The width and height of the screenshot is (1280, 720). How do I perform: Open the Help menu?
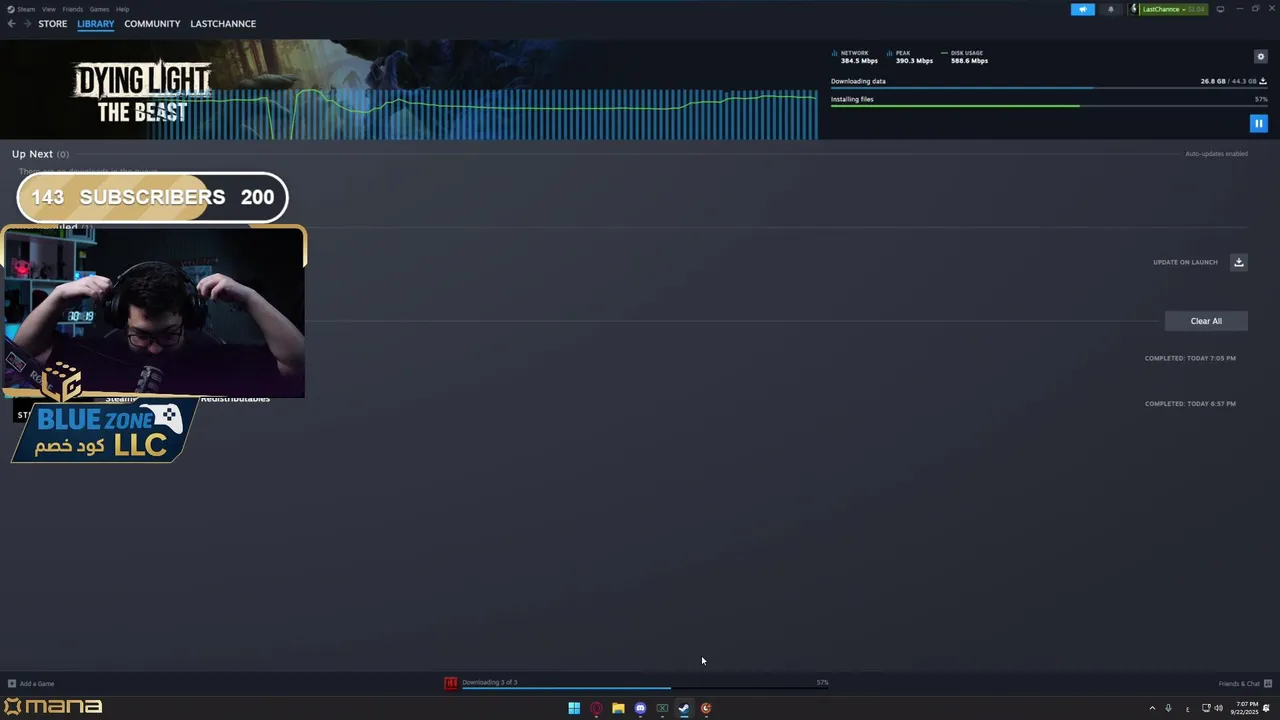click(122, 9)
